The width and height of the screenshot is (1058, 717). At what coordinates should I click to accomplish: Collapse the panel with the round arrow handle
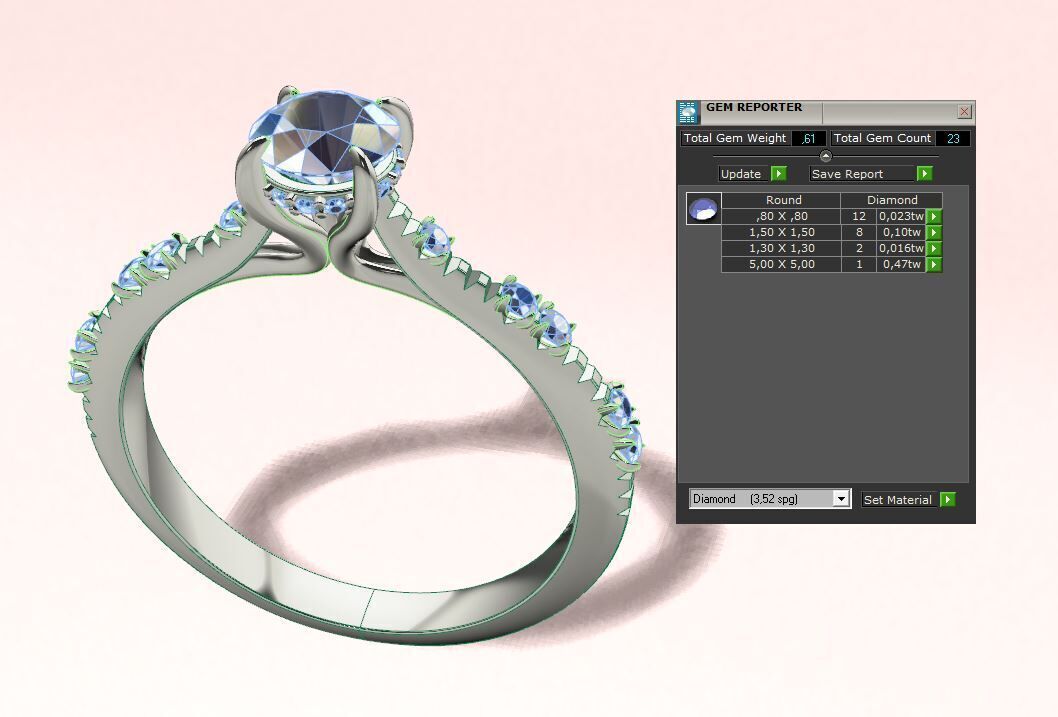825,156
